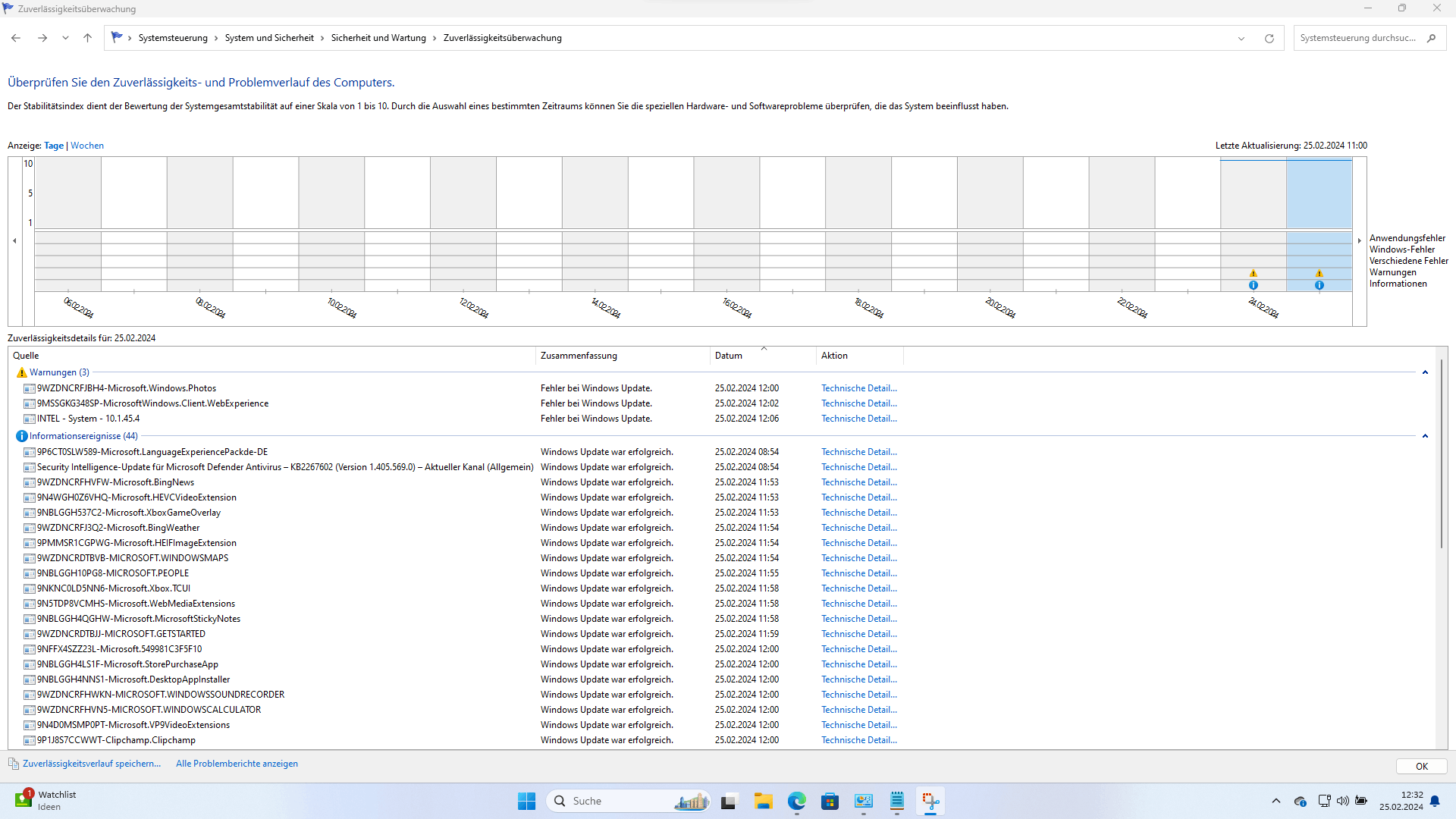1456x819 pixels.
Task: Click the Windows Start button
Action: coord(526,801)
